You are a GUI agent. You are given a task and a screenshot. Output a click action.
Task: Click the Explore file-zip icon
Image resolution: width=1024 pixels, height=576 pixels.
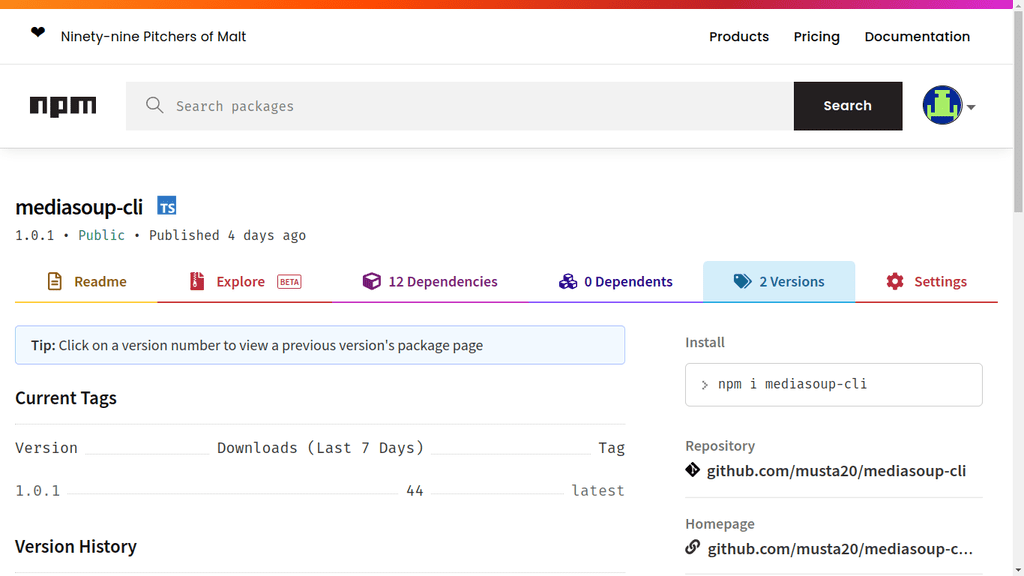(197, 281)
